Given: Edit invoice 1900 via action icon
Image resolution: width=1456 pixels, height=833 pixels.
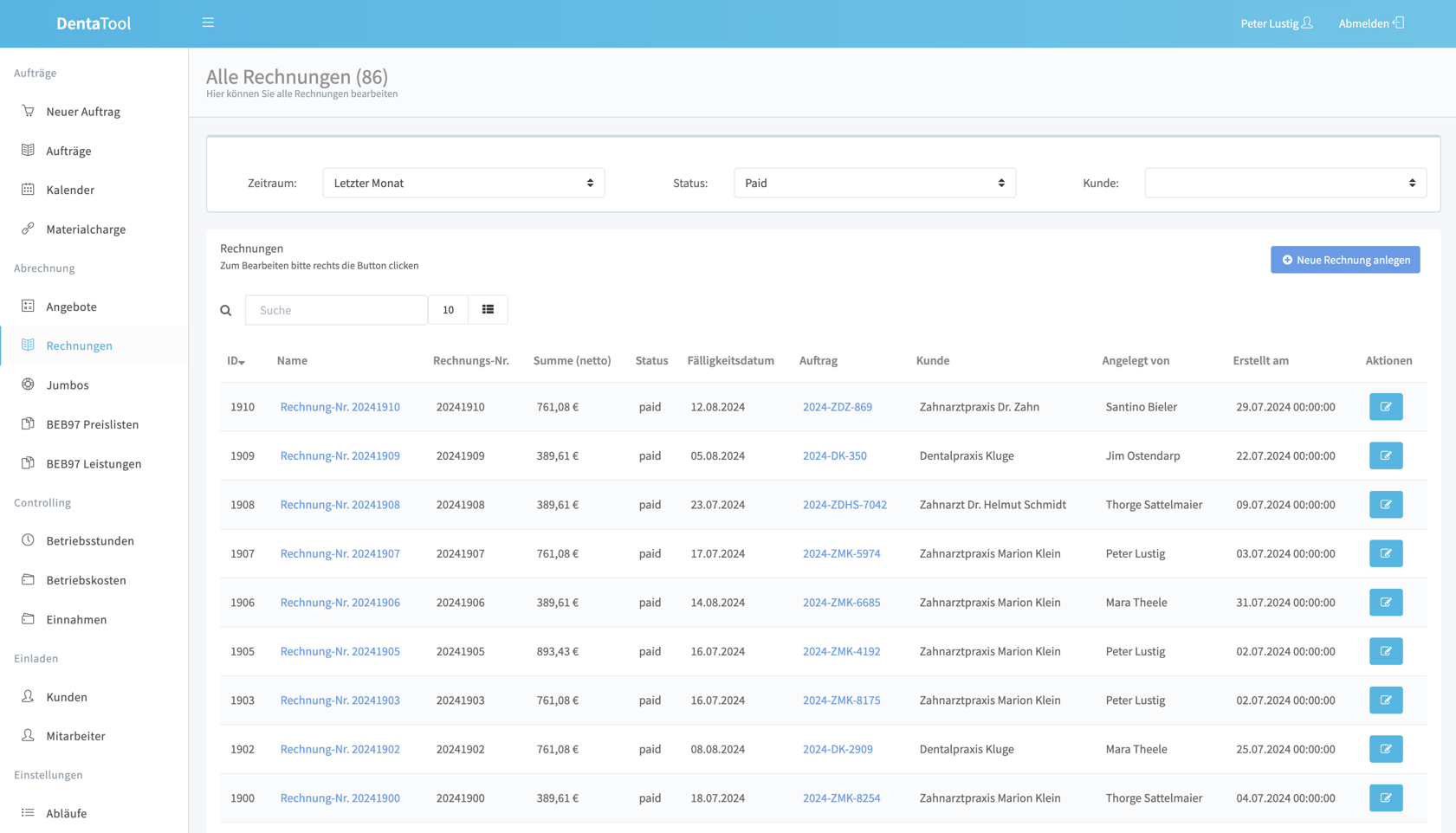Looking at the screenshot, I should 1386,797.
